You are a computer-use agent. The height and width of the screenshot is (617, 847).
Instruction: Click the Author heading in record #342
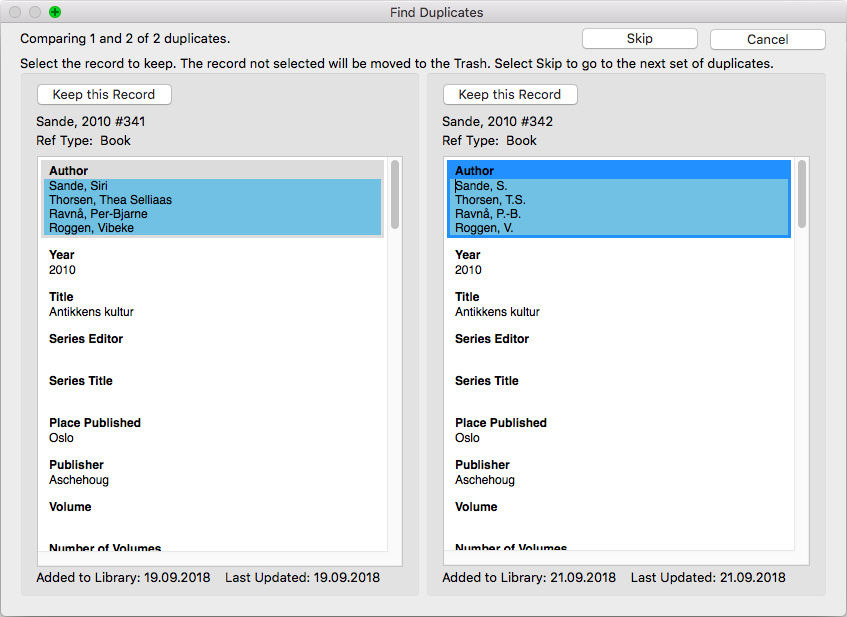click(x=474, y=171)
